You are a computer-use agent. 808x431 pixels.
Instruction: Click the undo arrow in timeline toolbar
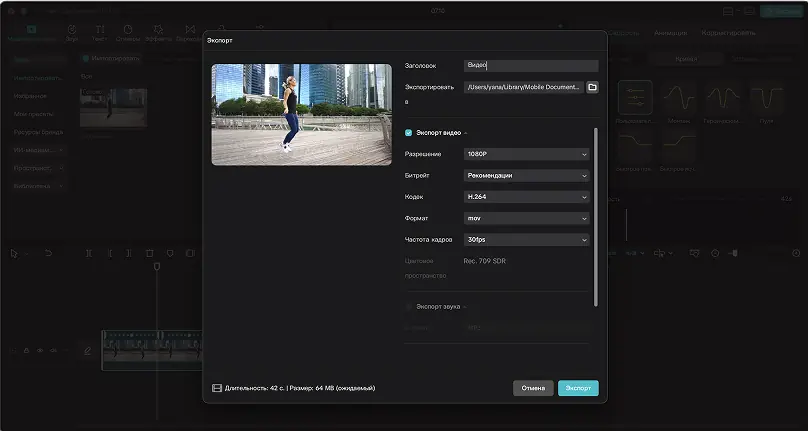48,253
